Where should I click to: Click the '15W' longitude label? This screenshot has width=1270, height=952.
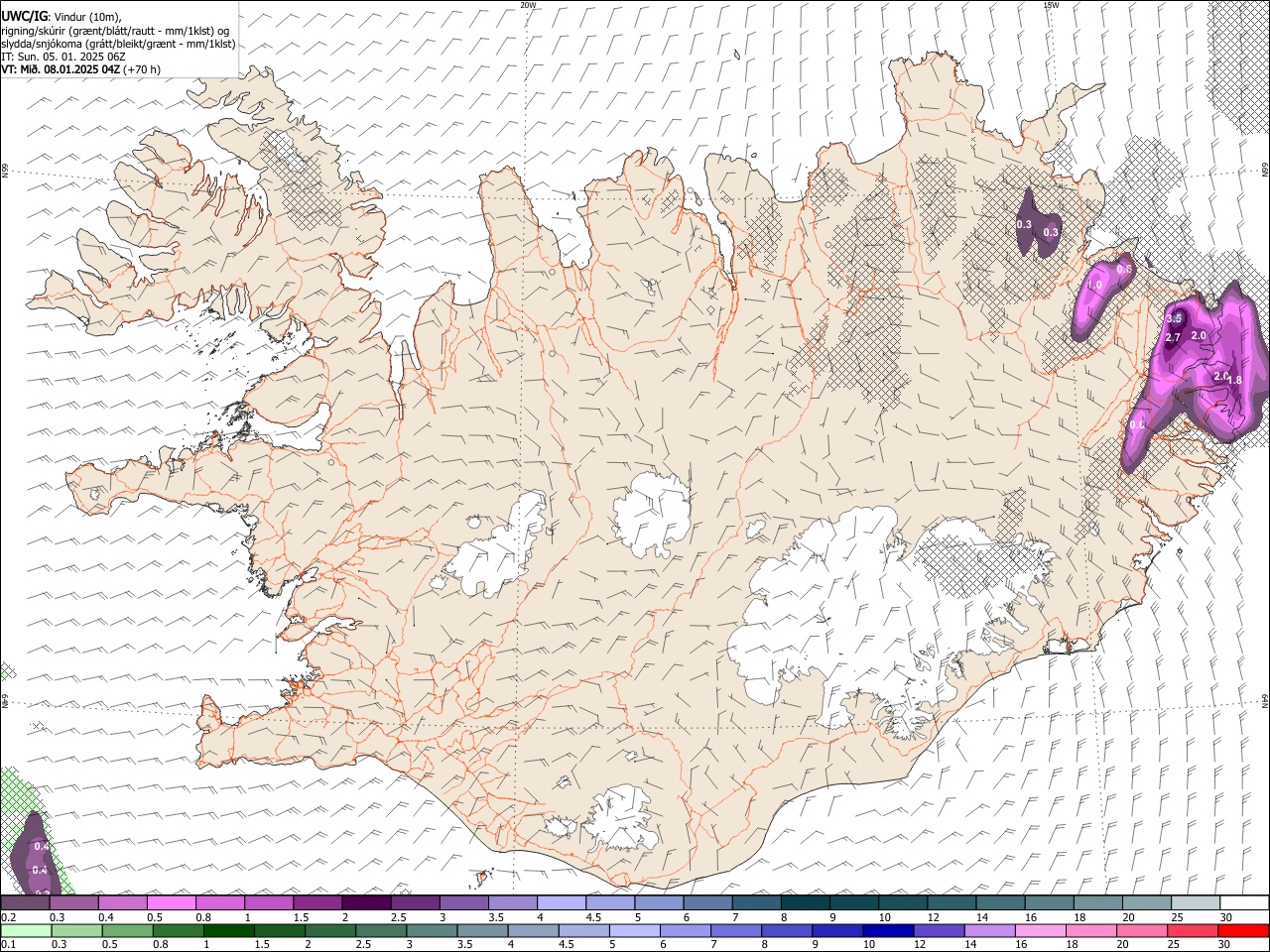[x=1051, y=5]
